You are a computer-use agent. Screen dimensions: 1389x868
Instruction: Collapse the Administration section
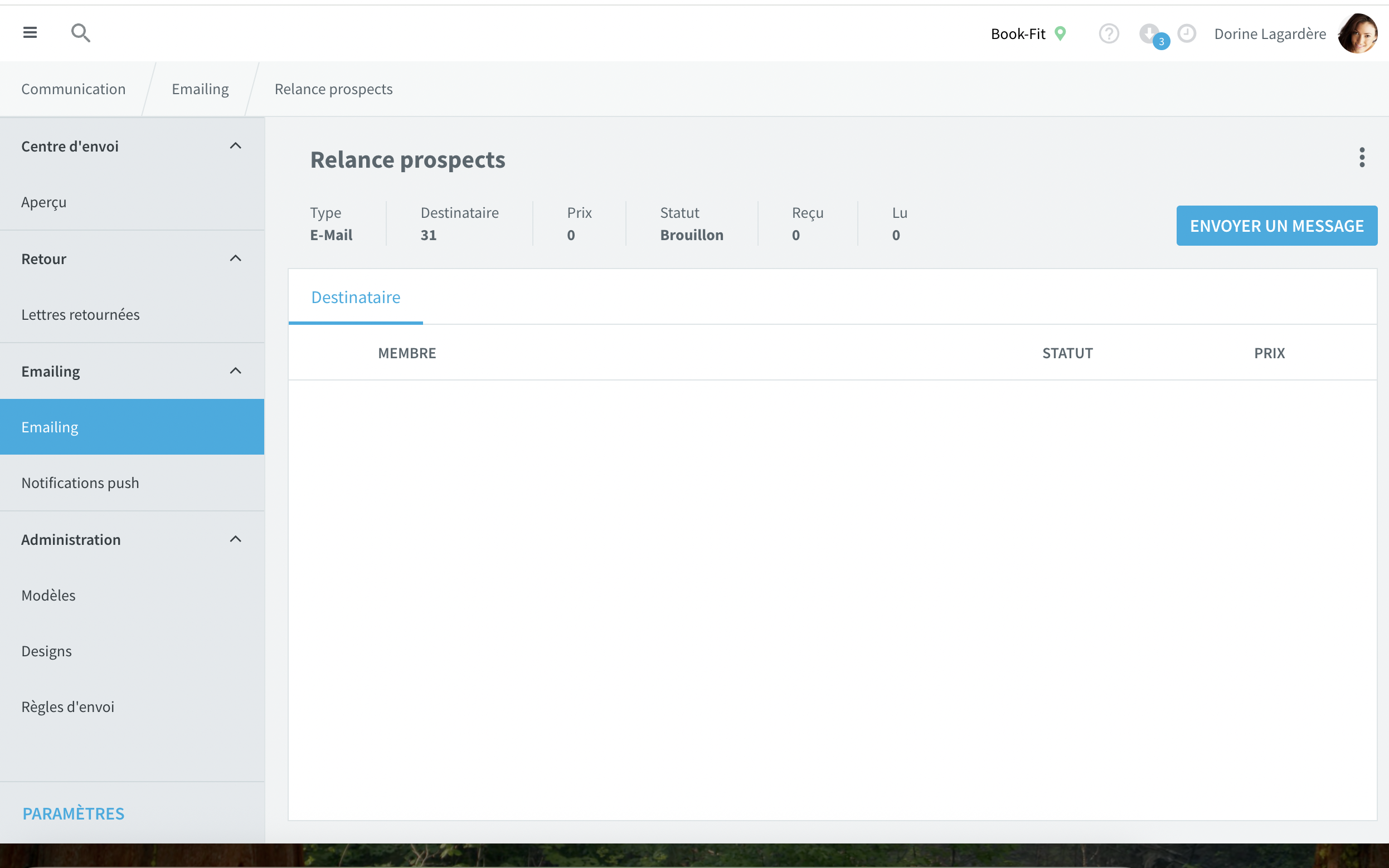(235, 539)
